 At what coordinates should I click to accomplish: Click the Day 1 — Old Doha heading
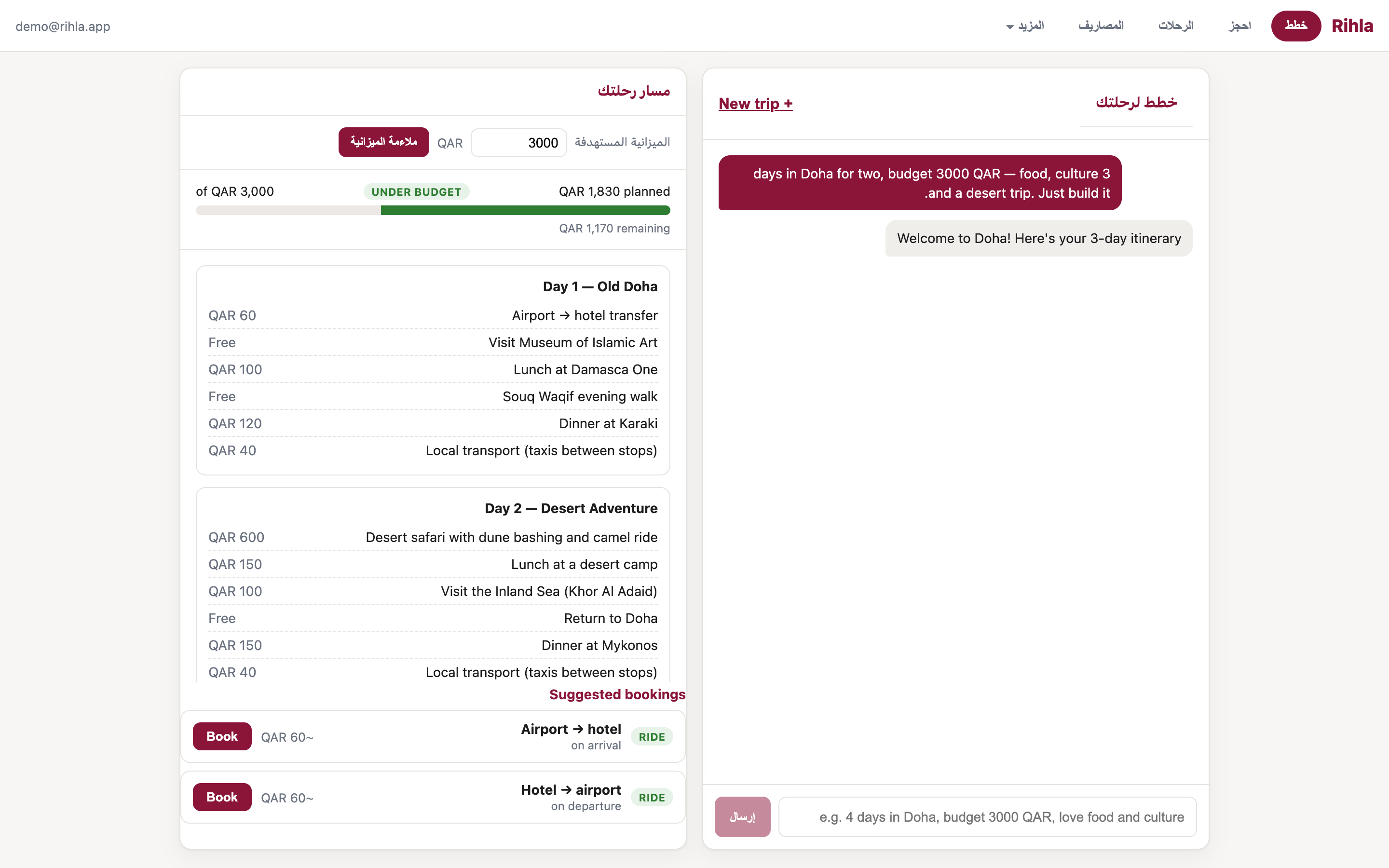point(600,286)
